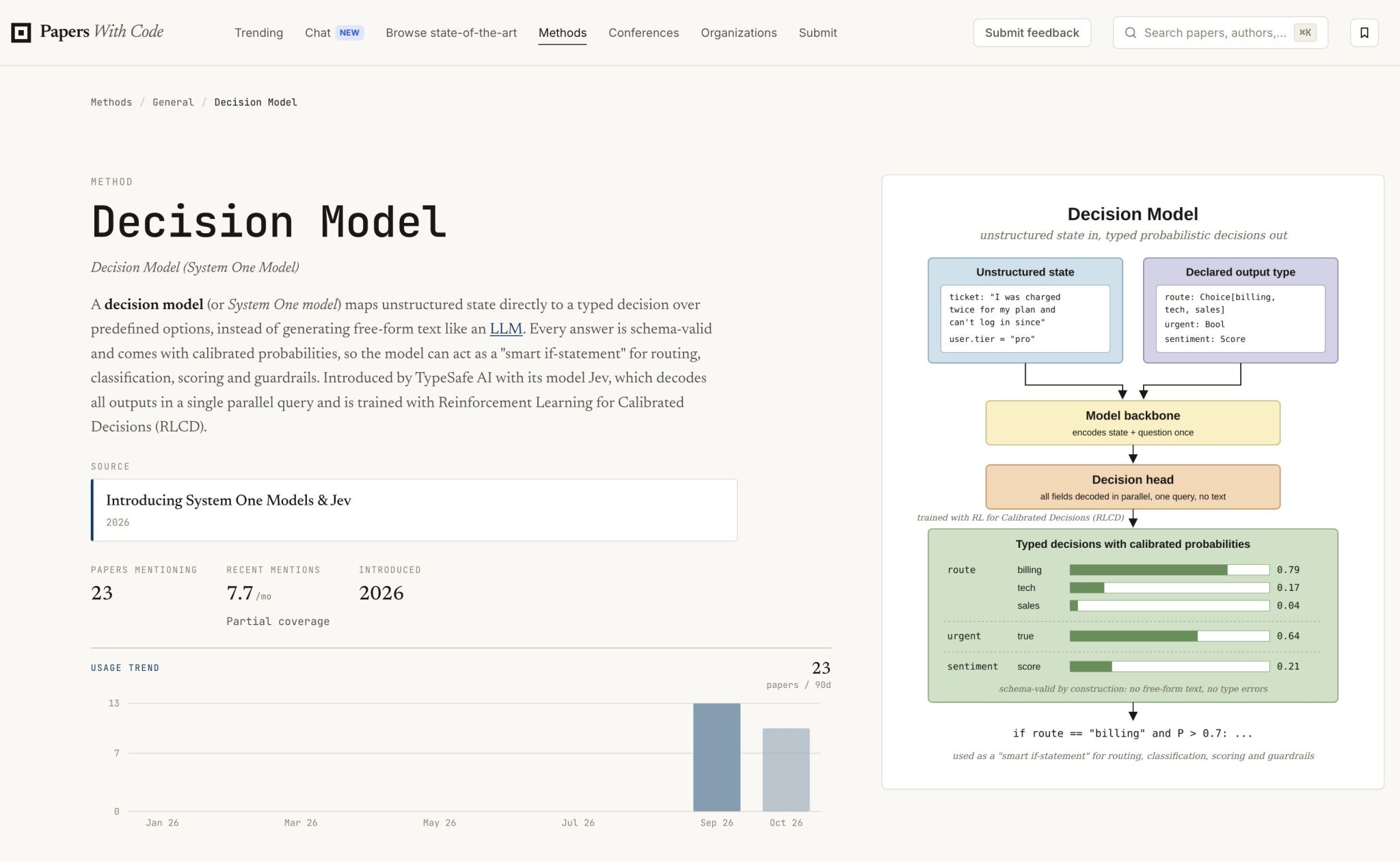
Task: Click the sales 0.04 probability bar
Action: (x=1169, y=605)
